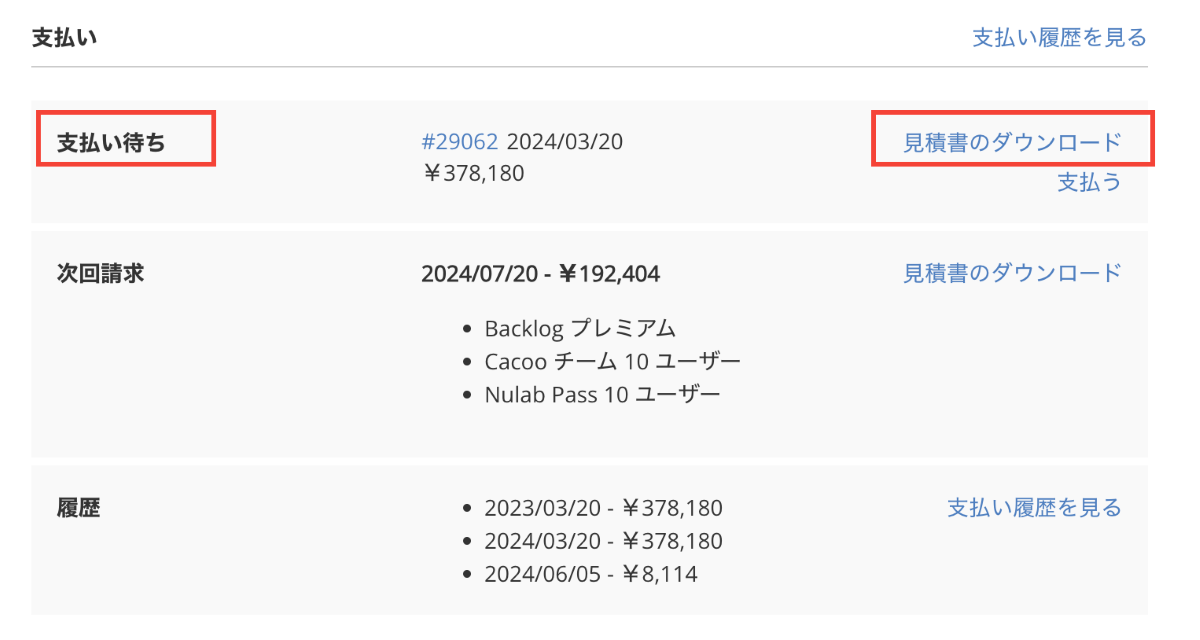This screenshot has height=640, width=1200.
Task: Click the 支払い待ち status label
Action: [x=111, y=142]
